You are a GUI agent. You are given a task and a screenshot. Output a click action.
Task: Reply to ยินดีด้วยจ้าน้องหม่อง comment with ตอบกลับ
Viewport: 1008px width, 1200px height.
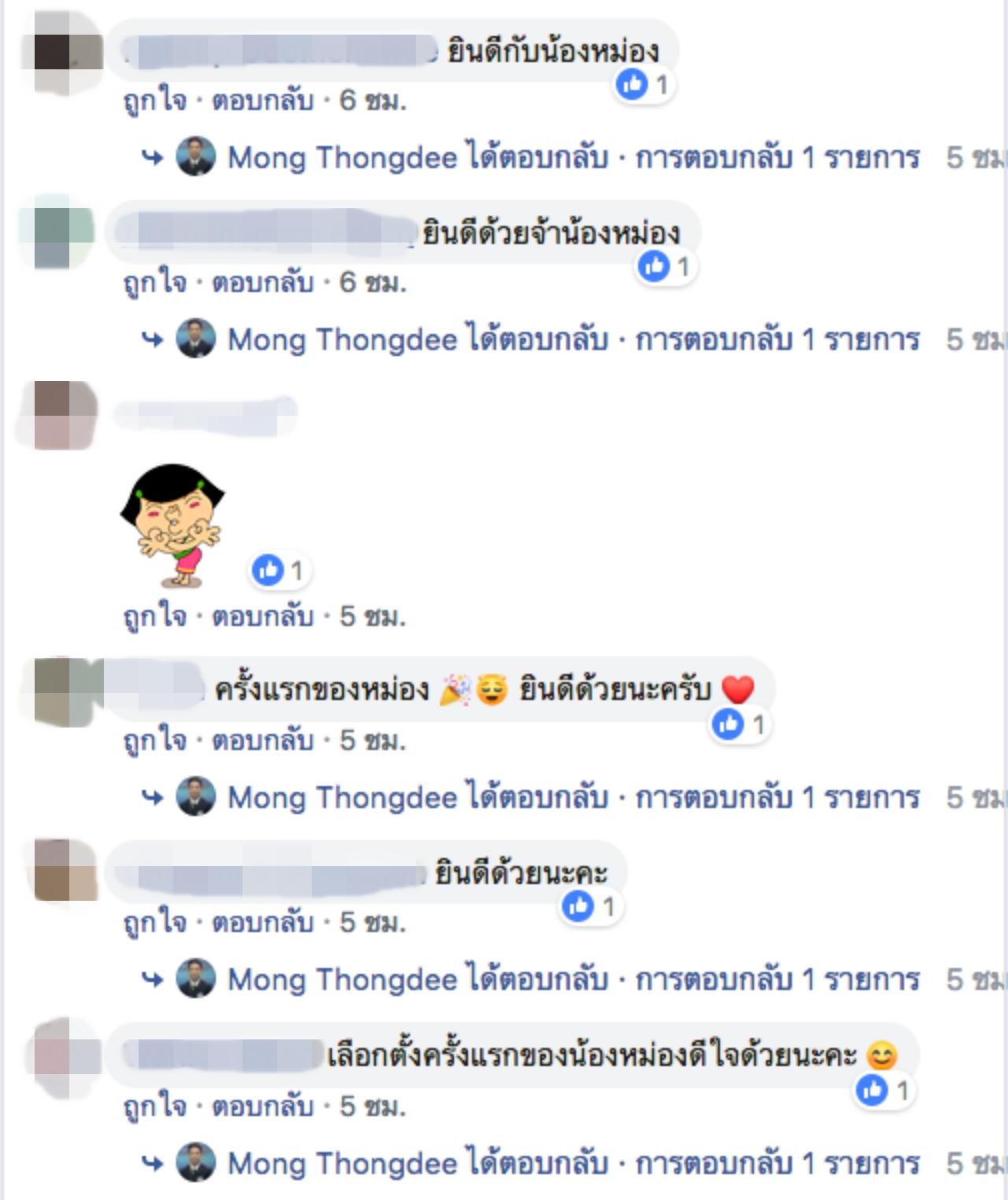263,283
